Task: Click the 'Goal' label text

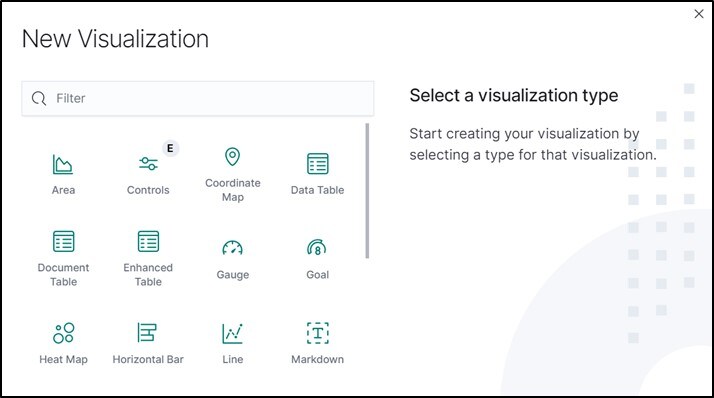Action: [317, 275]
